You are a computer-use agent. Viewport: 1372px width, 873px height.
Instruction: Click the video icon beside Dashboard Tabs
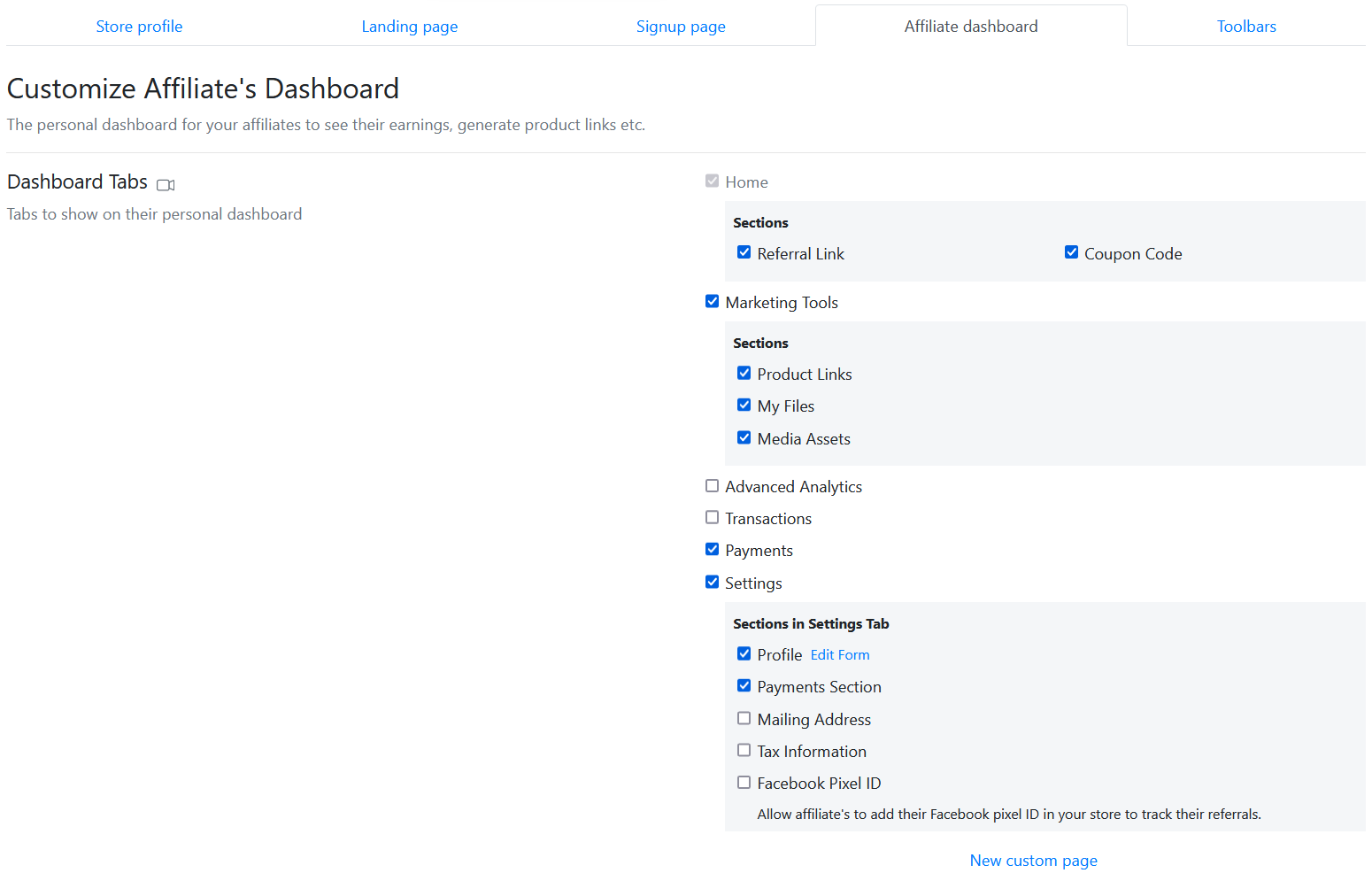click(x=166, y=185)
